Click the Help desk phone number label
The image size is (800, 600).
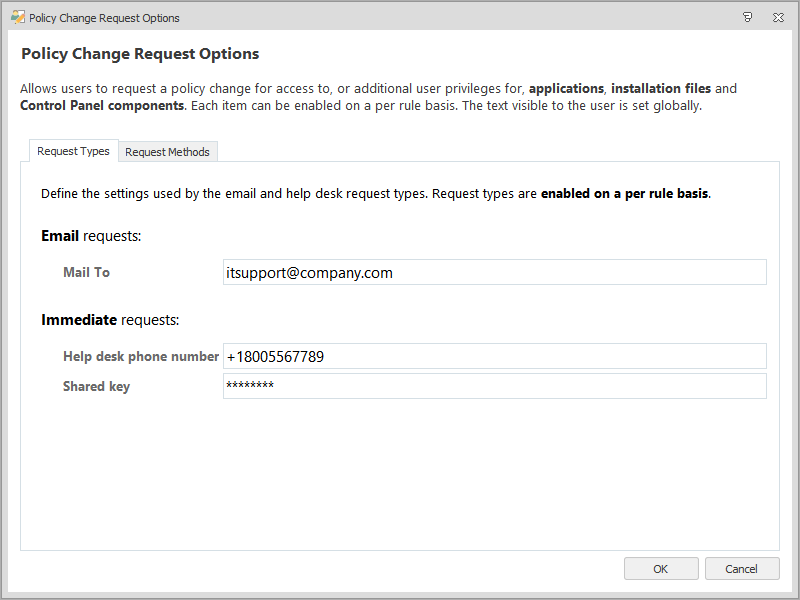click(x=140, y=356)
